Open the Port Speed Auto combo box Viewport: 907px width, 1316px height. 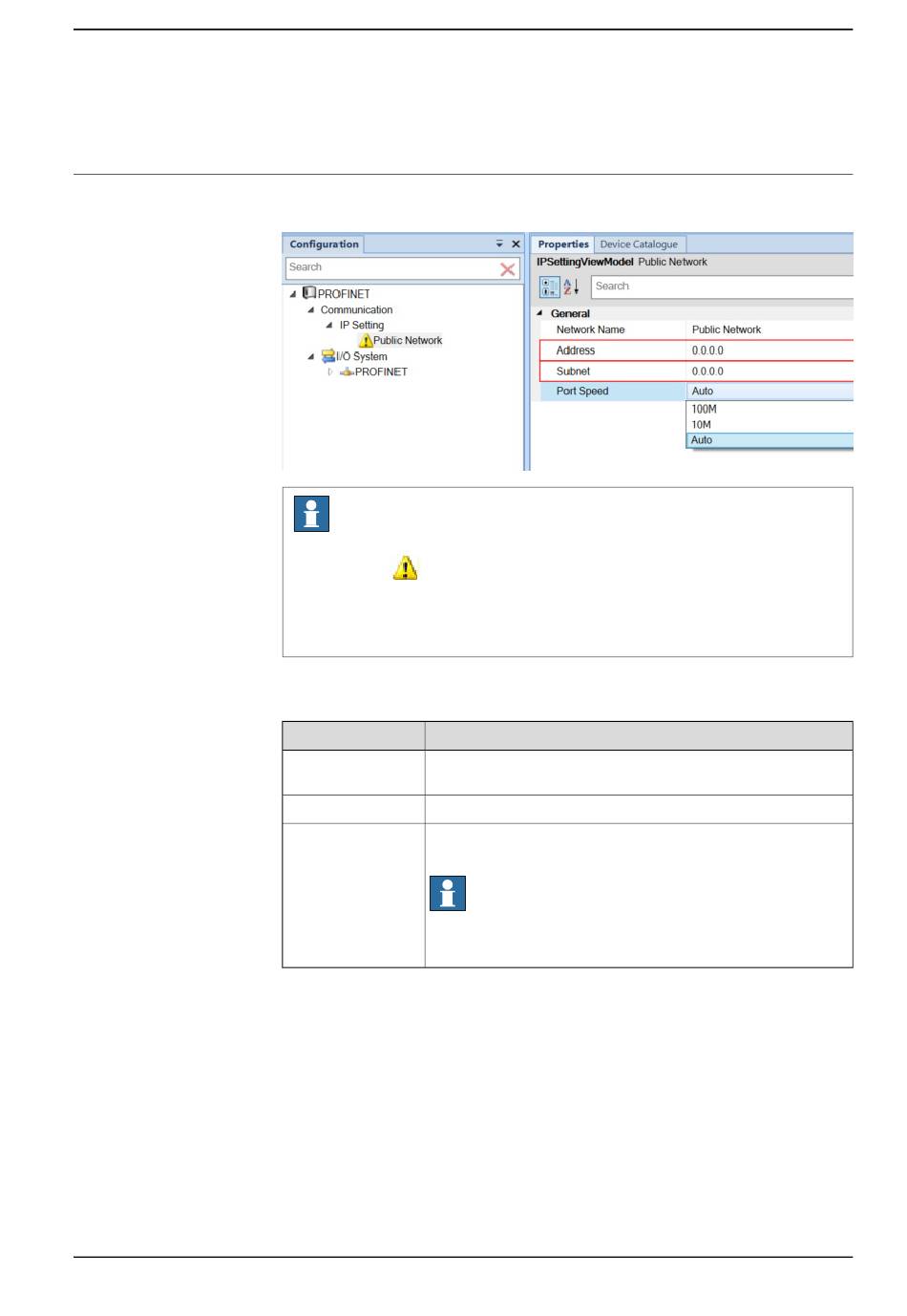point(770,391)
